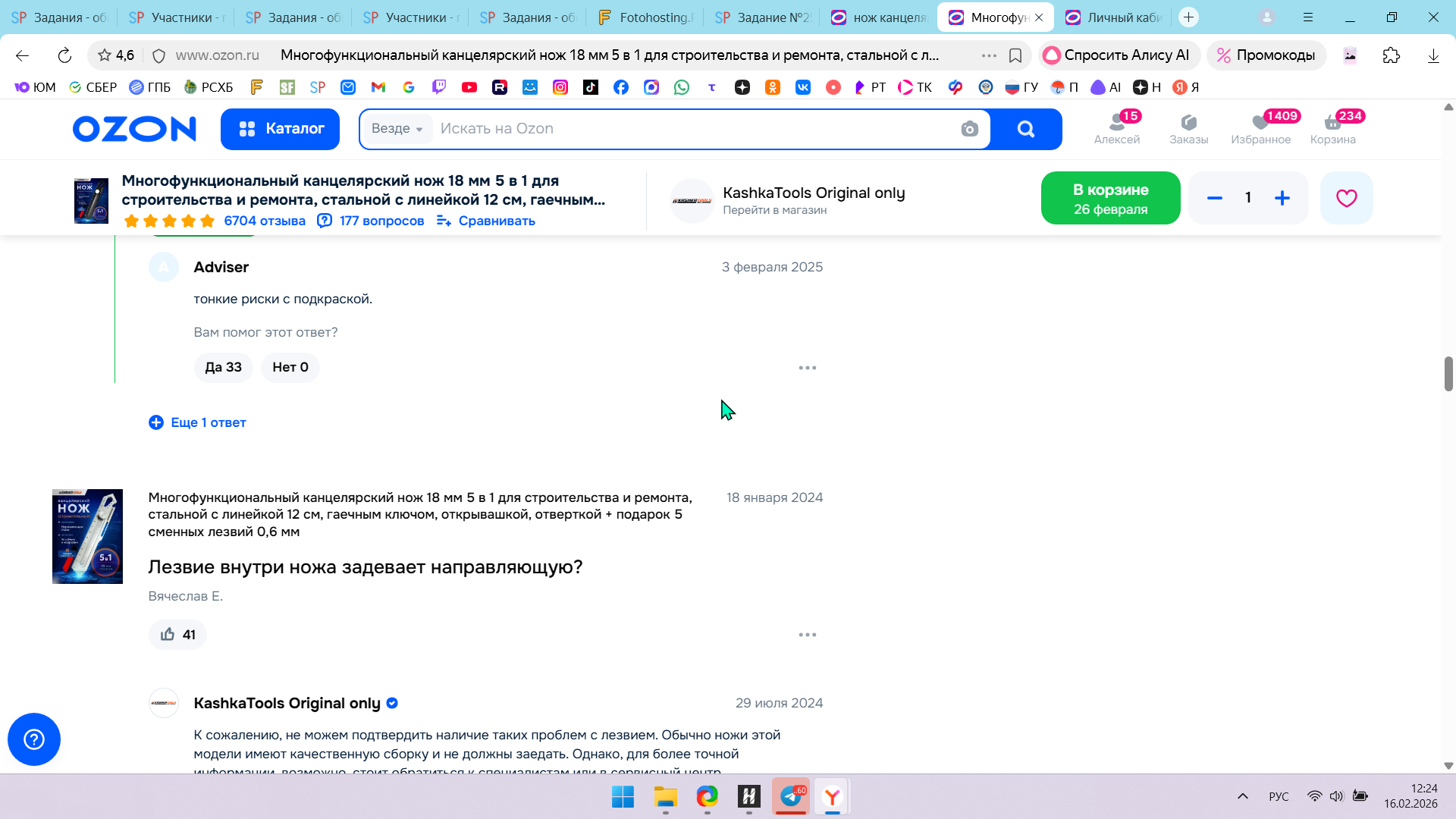This screenshot has width=1456, height=819.
Task: Open the Каталог button
Action: [x=280, y=129]
